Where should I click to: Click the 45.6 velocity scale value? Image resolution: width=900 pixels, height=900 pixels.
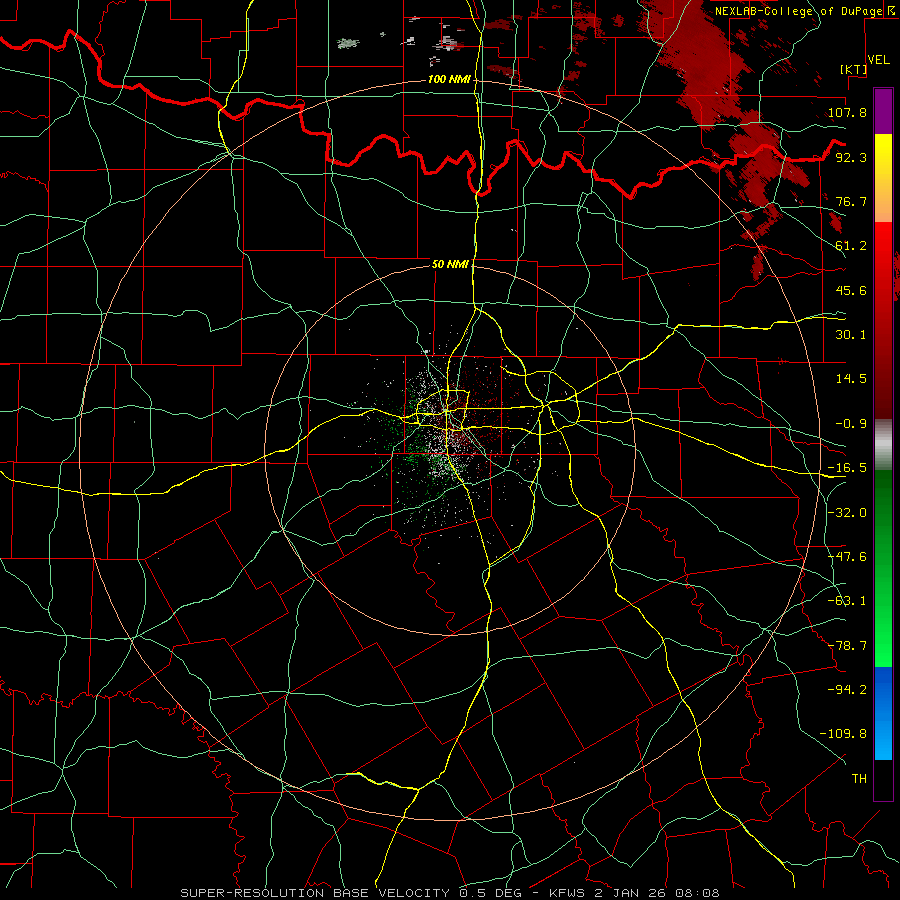(x=851, y=290)
